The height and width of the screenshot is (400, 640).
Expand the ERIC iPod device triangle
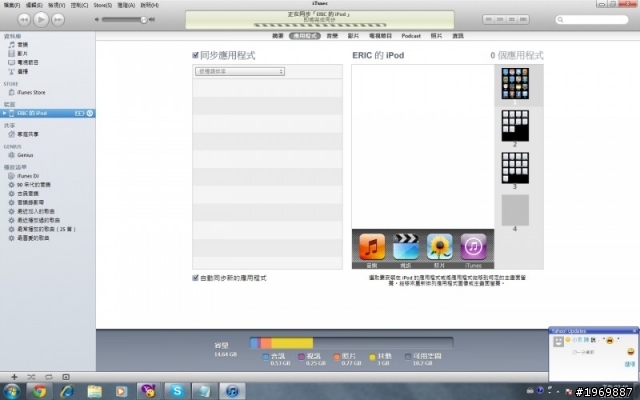pos(4,113)
